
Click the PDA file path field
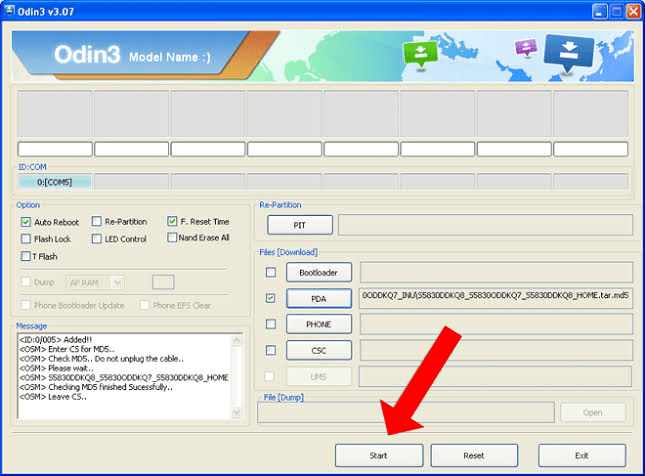495,298
